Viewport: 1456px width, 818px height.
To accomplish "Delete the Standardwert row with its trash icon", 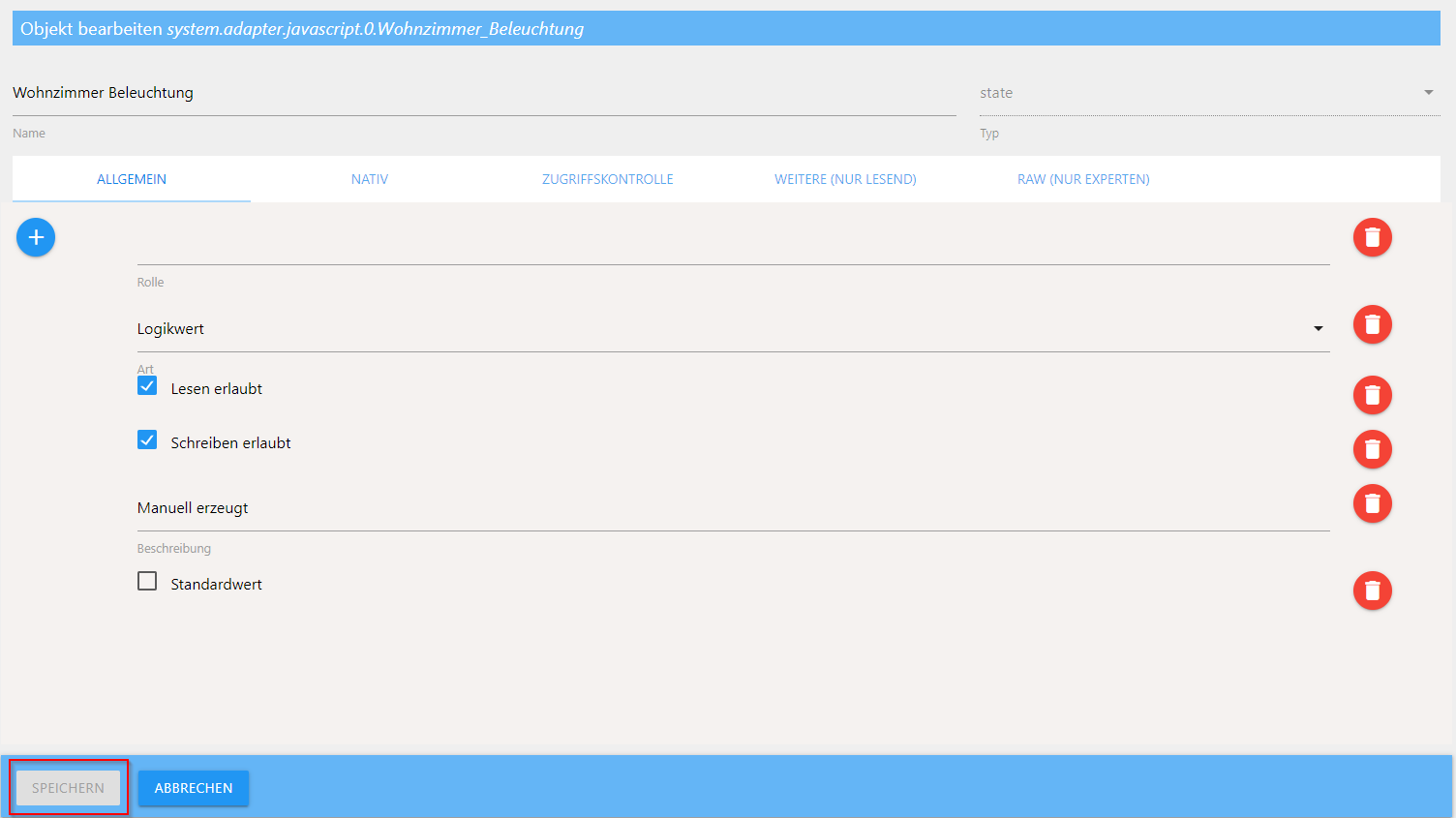I will click(x=1372, y=591).
